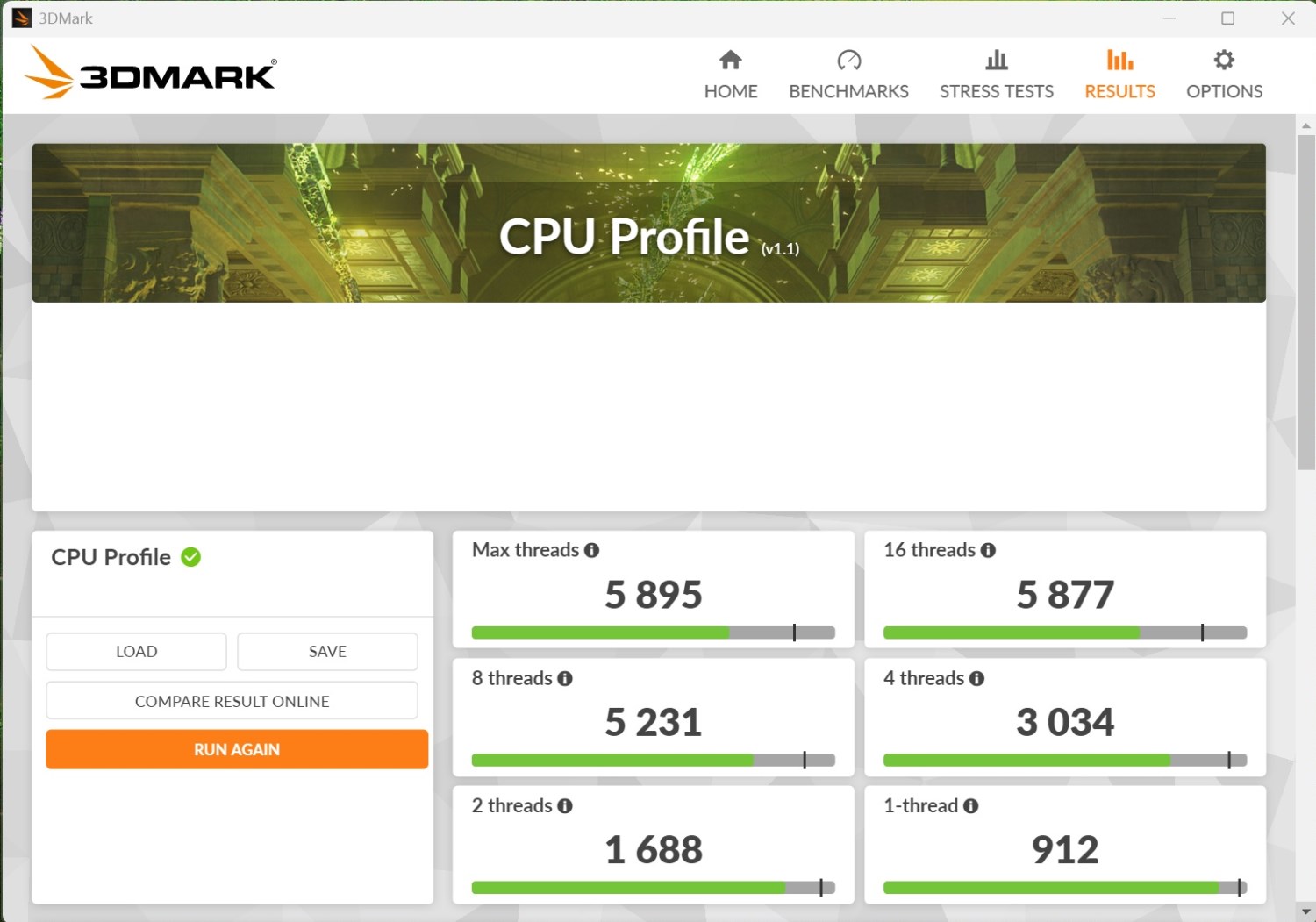Click the Max threads score progress bar
1316x922 pixels.
point(653,633)
